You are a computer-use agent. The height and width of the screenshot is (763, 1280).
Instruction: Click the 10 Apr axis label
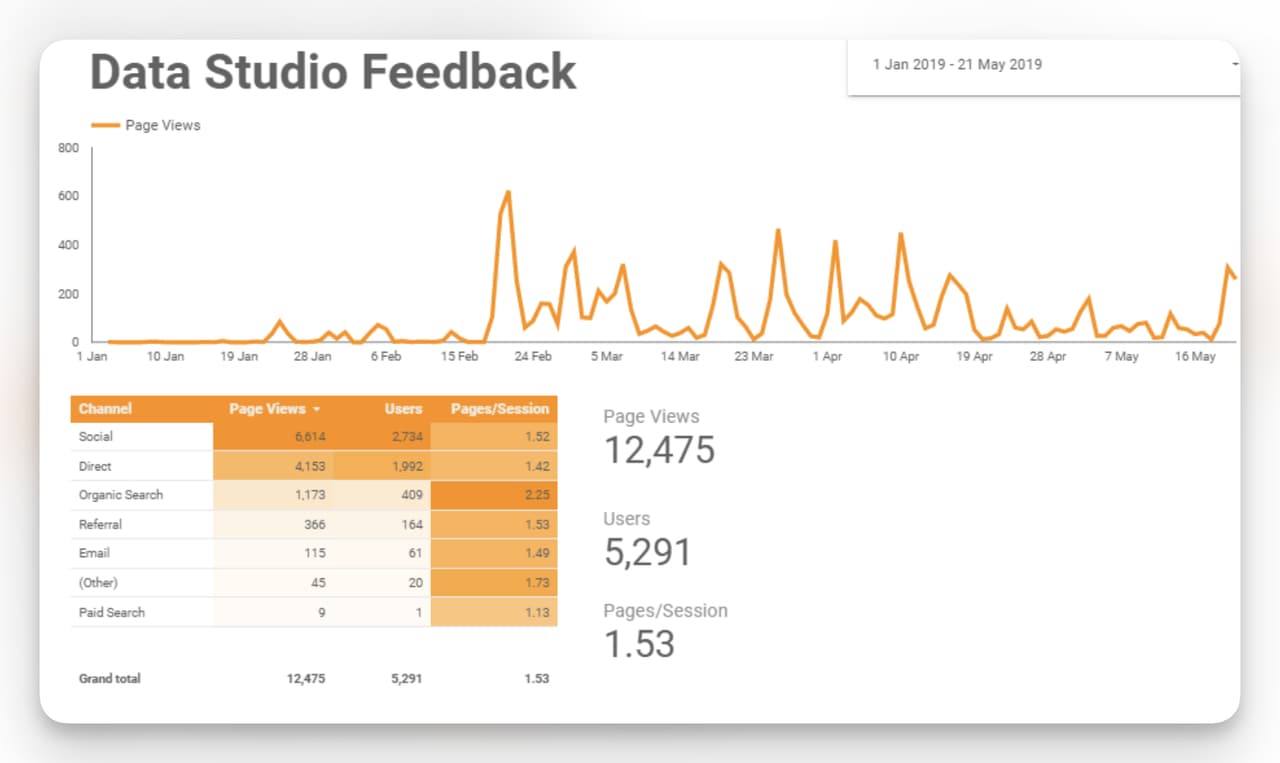coord(901,356)
